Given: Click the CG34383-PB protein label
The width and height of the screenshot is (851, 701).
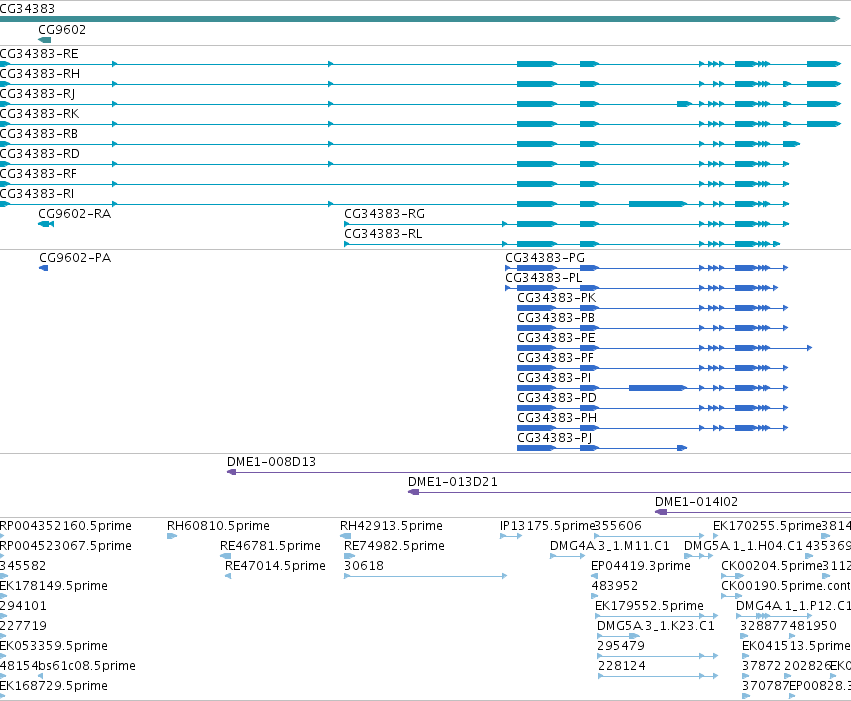Looking at the screenshot, I should click(x=556, y=318).
